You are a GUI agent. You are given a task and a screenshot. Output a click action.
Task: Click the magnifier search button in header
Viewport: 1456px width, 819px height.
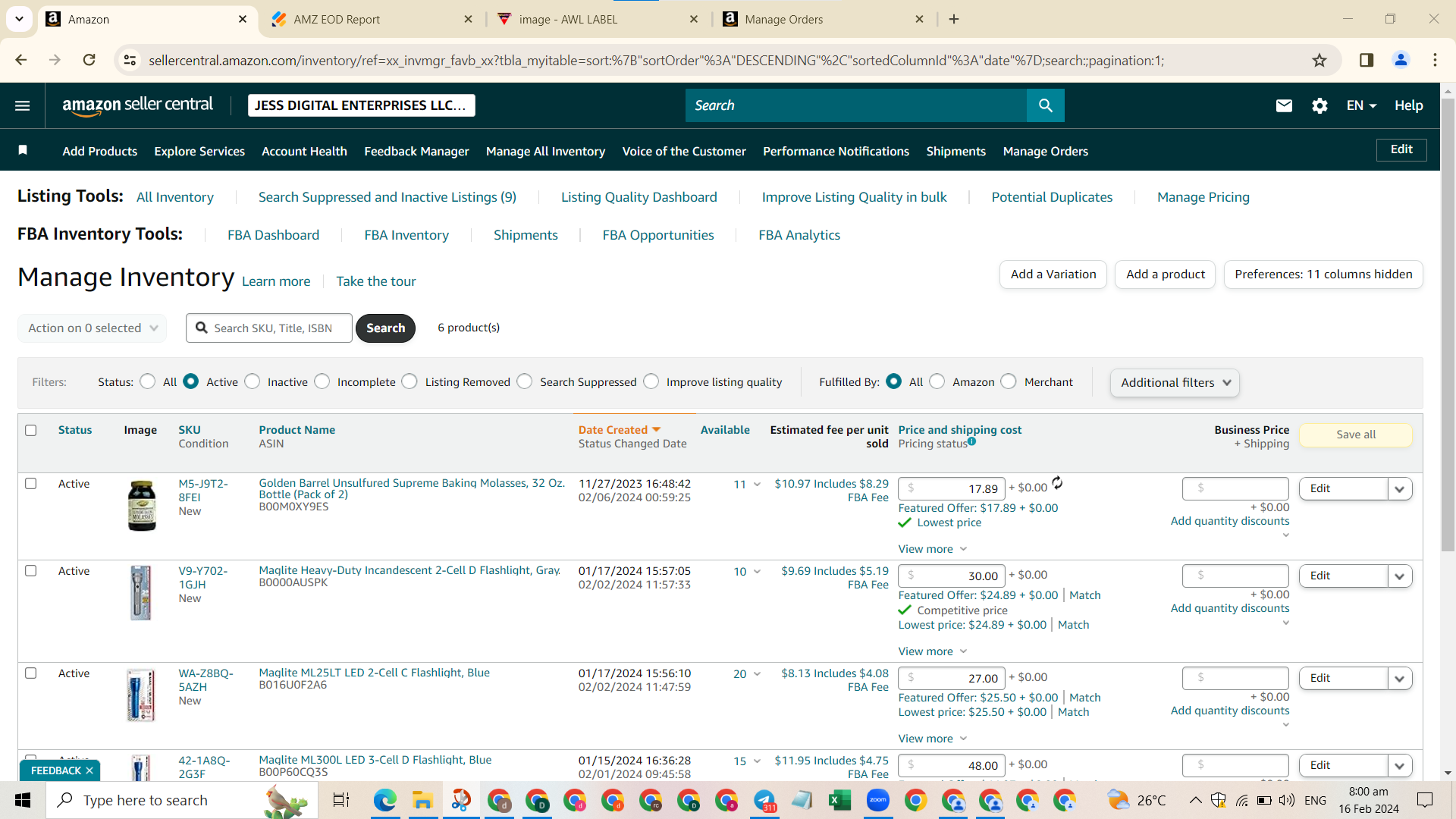click(x=1045, y=105)
